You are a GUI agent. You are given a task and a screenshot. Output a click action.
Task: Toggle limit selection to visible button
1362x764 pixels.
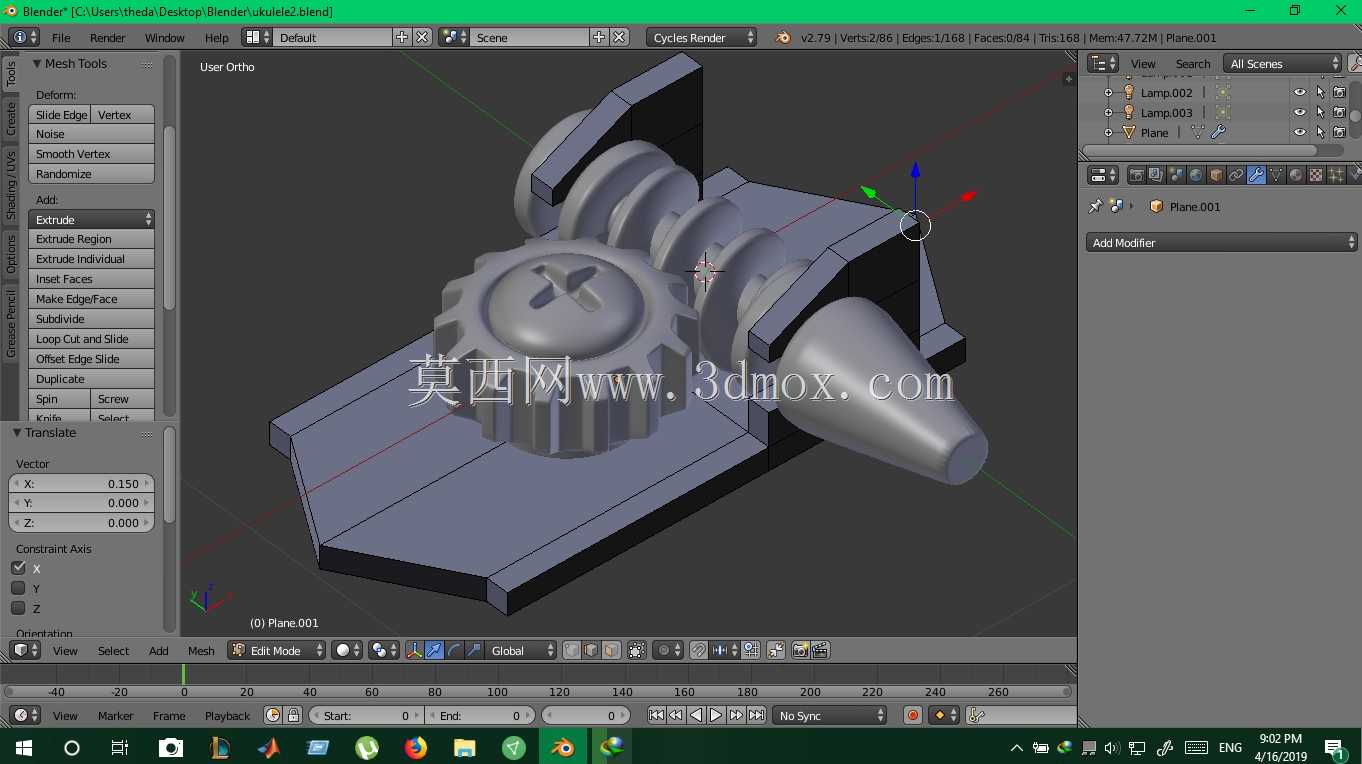tap(637, 650)
